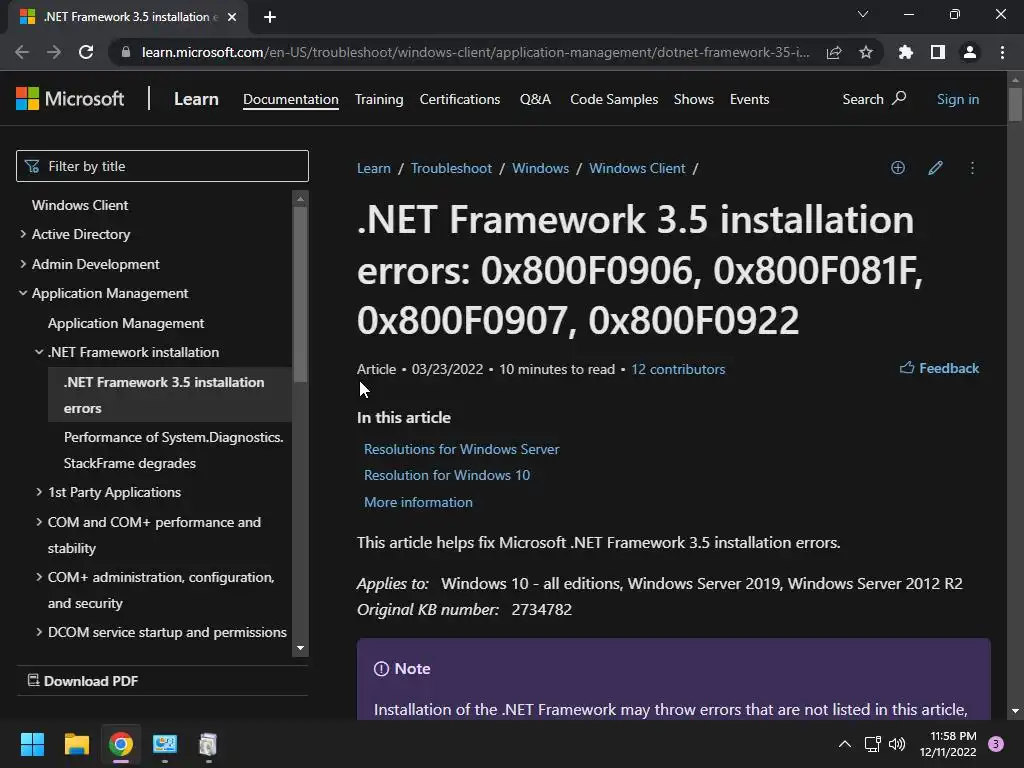Open Chrome side panel icon

[x=938, y=52]
